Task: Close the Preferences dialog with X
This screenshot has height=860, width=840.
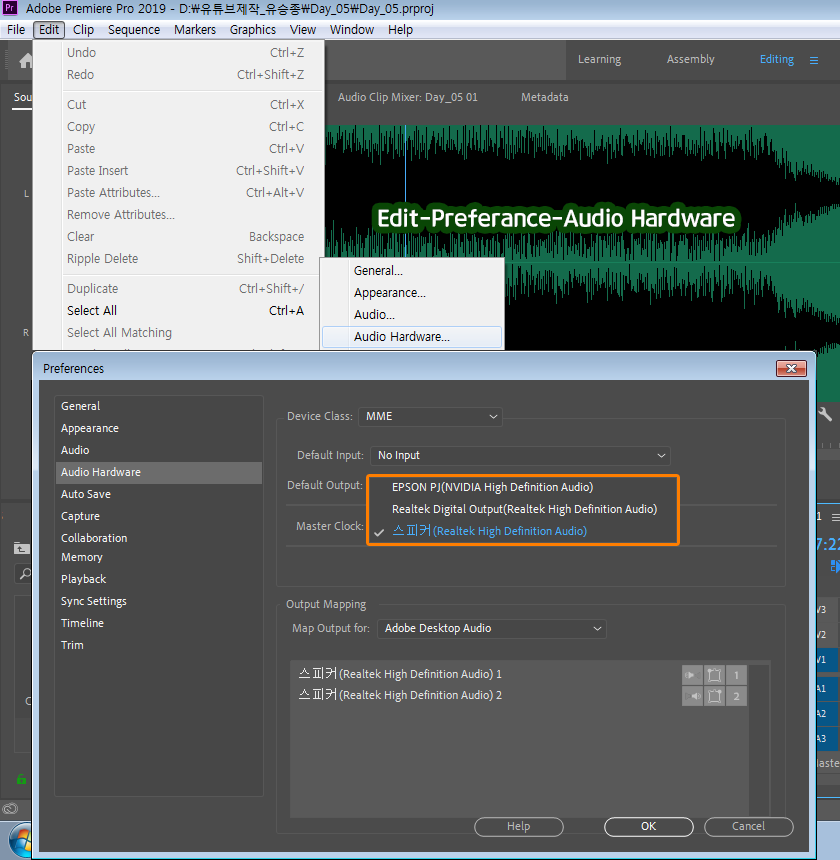Action: 791,369
